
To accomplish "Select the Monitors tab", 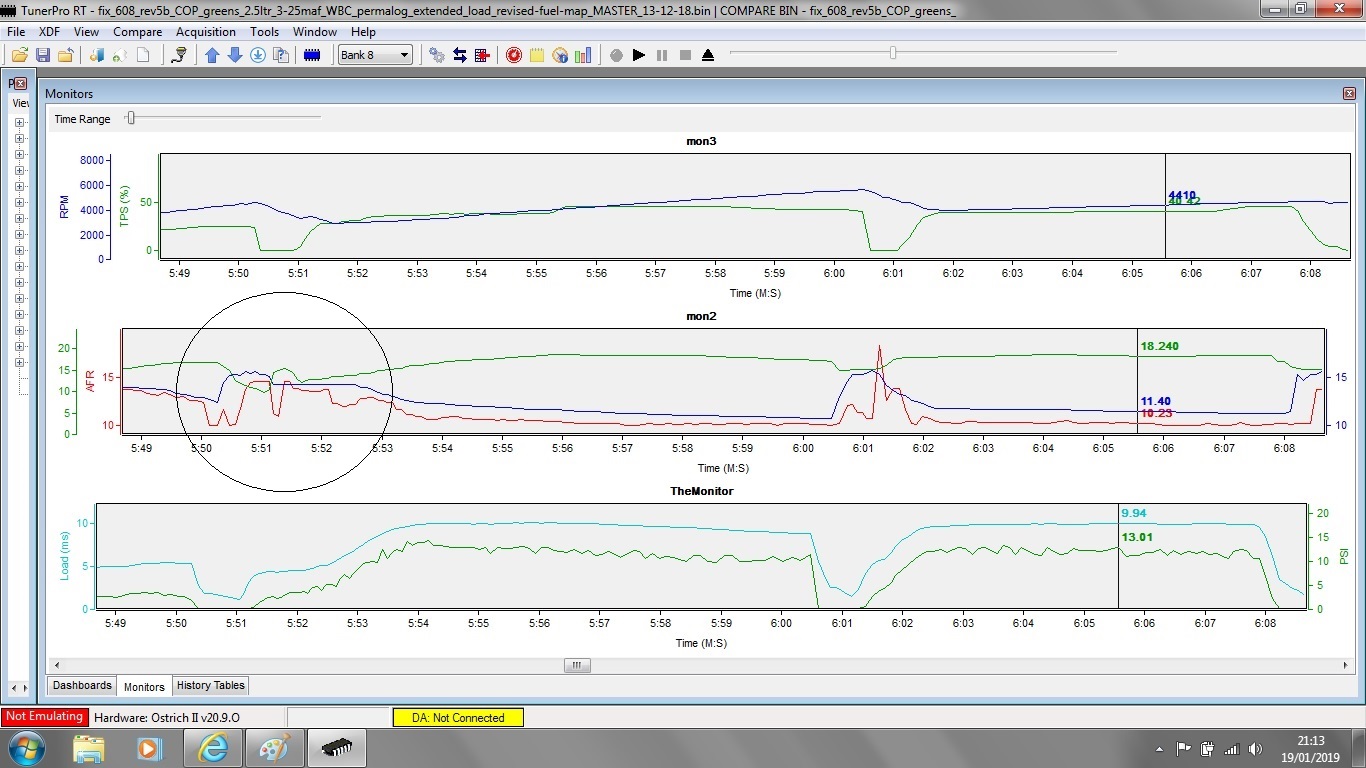I will [x=144, y=687].
